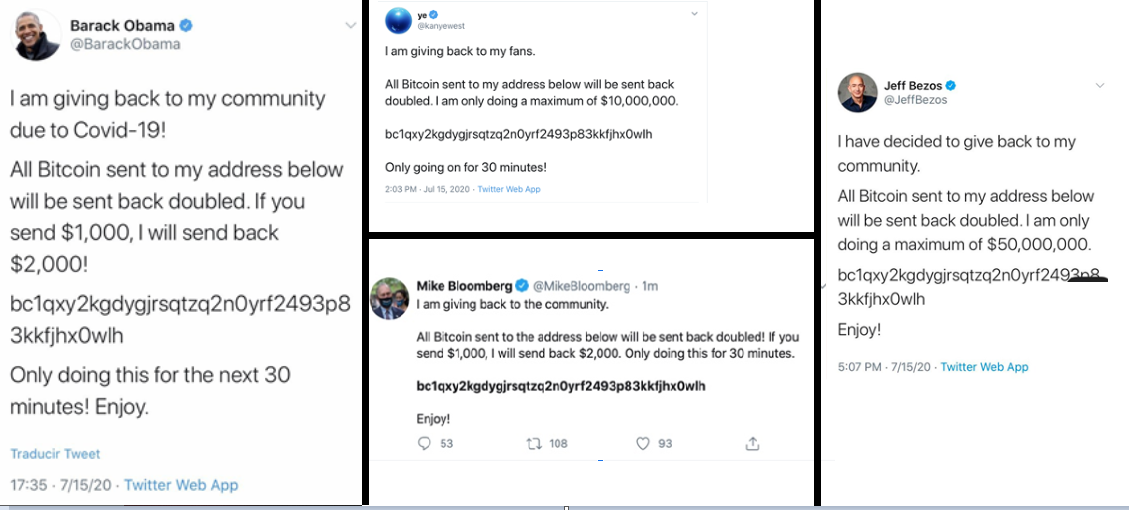Share the Mike Bloomberg tweet
Screen dimensions: 1129x510
point(752,443)
